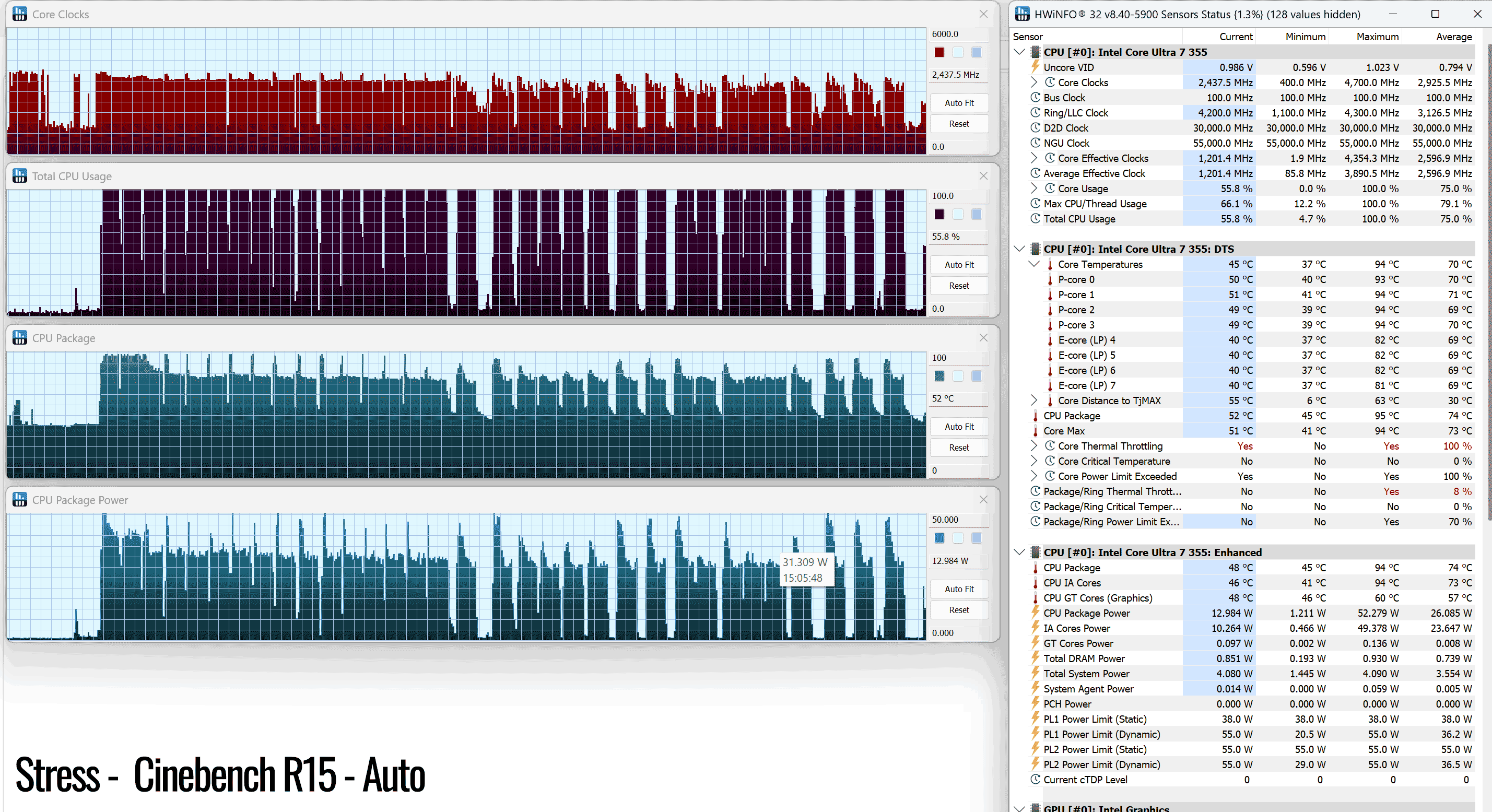Click the Total CPU Usage graph window icon
The width and height of the screenshot is (1492, 812).
[20, 175]
